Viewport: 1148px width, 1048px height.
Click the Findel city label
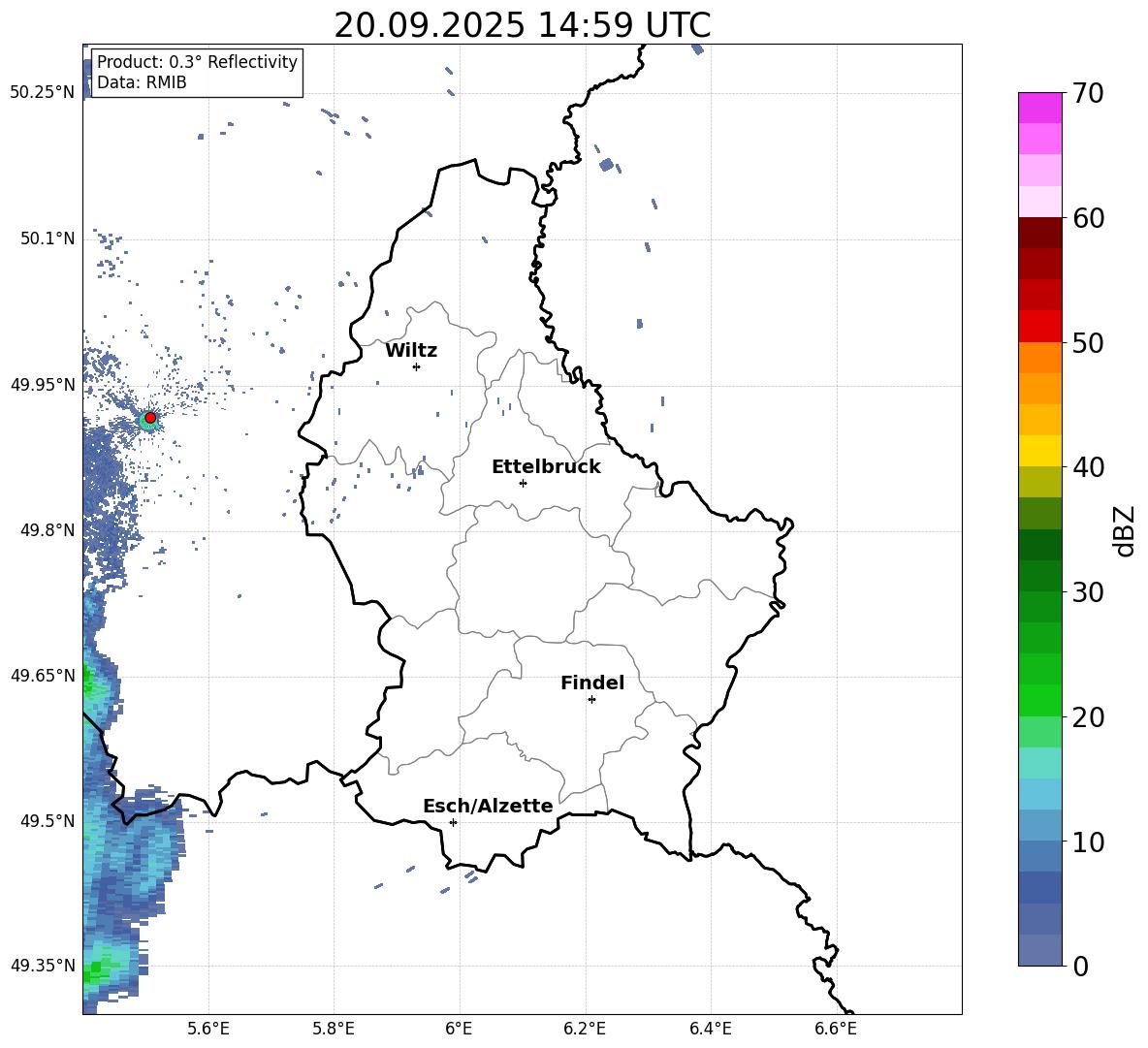click(592, 683)
